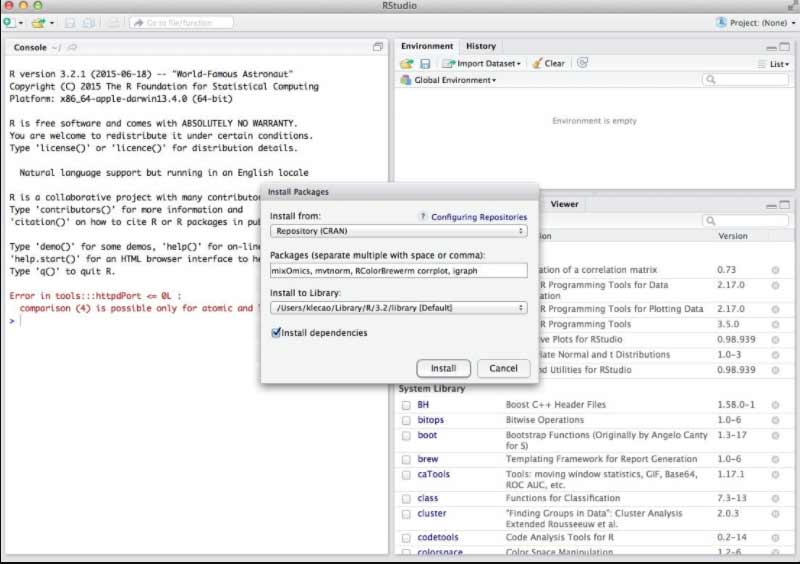
Task: Minimize the Packages/Viewer pane
Action: (771, 205)
